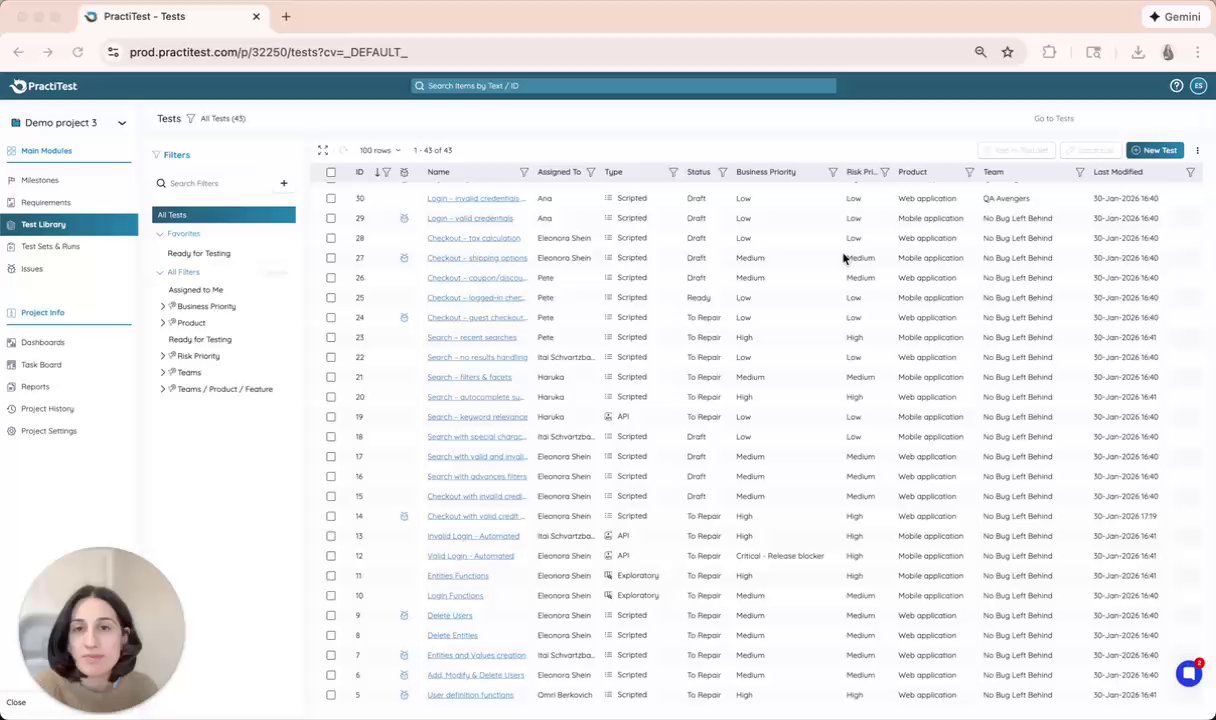Open Requirements in sidebar
The width and height of the screenshot is (1216, 720).
(x=46, y=202)
